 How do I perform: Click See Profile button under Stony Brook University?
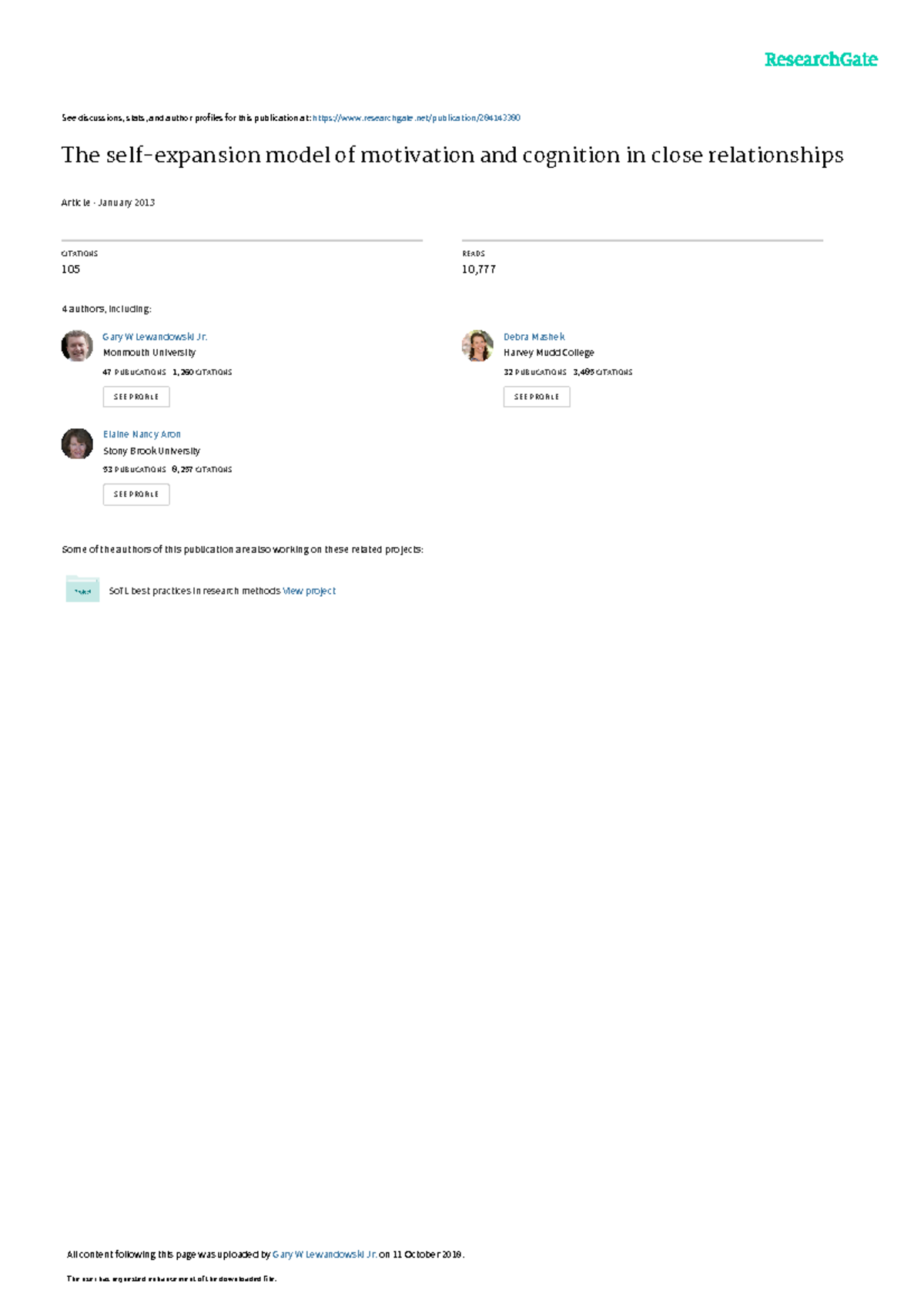(136, 494)
